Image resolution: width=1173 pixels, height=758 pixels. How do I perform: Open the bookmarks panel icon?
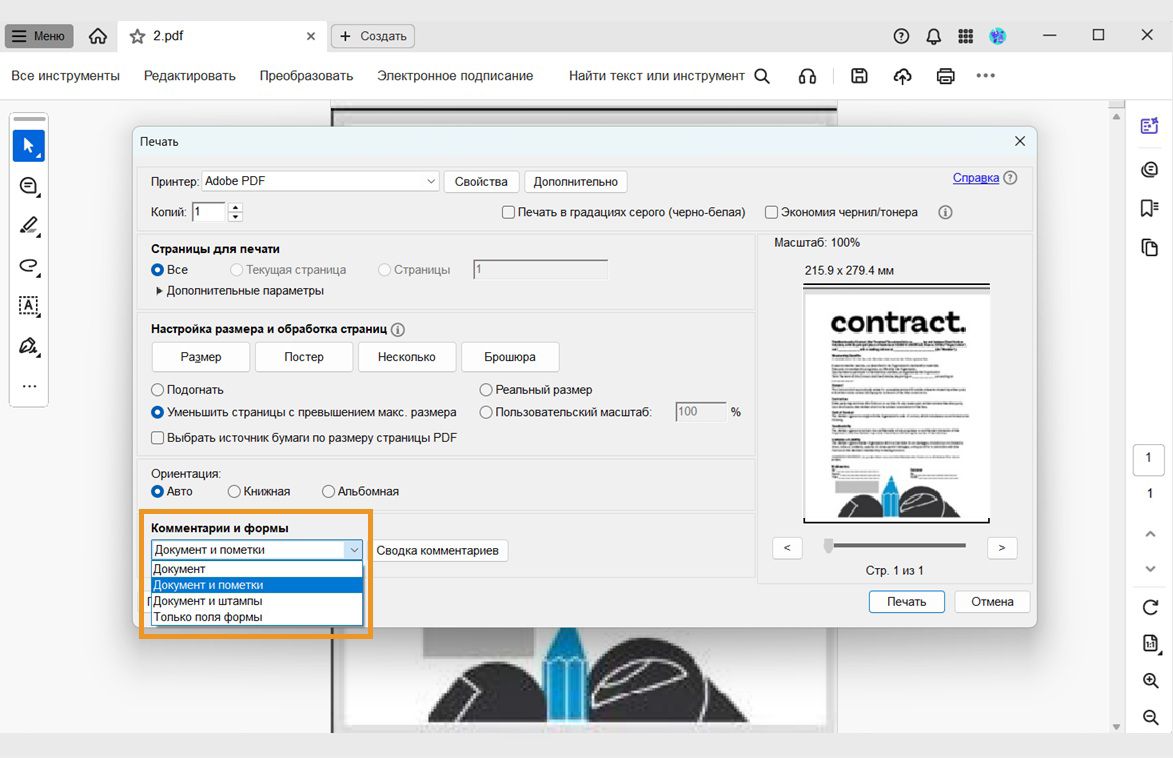1150,207
